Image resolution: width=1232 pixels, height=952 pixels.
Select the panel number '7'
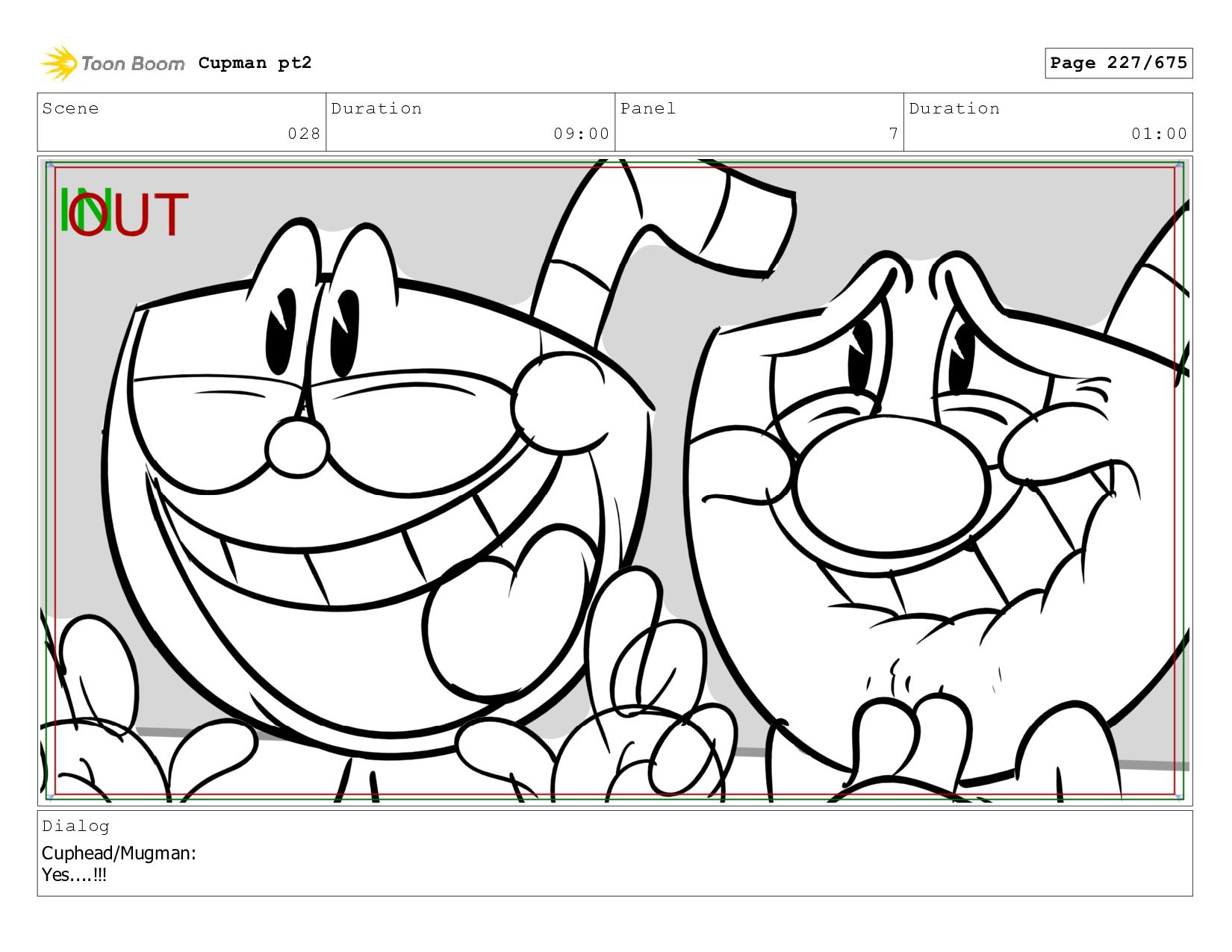click(893, 134)
